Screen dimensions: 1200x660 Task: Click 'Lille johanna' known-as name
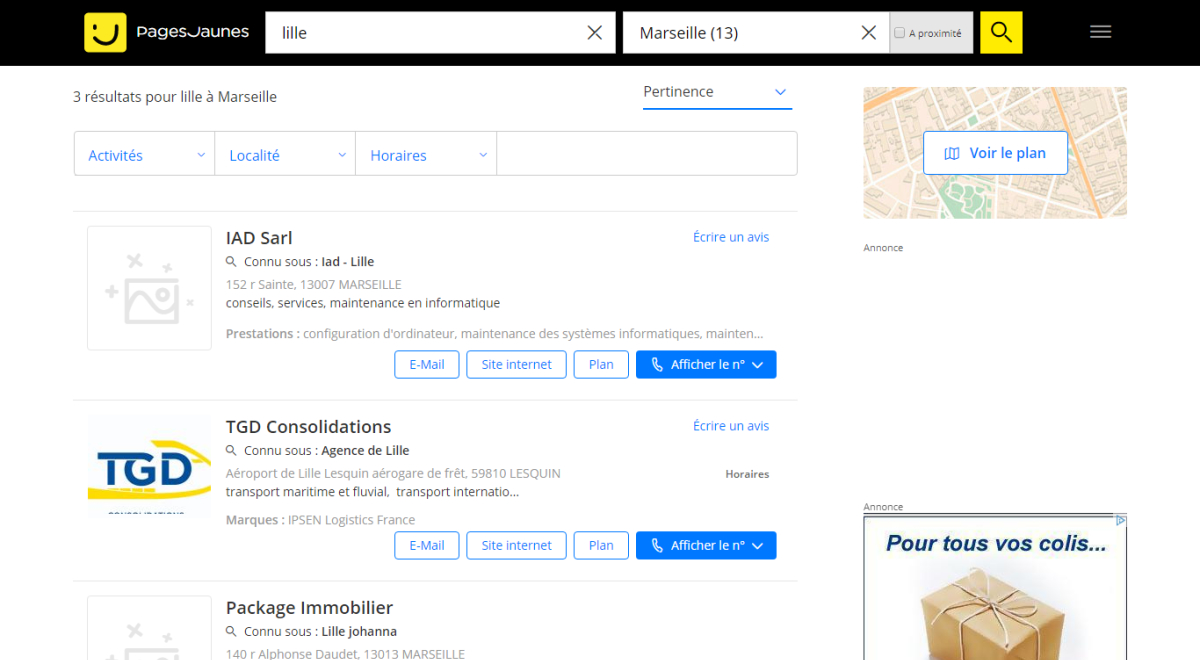pos(359,632)
